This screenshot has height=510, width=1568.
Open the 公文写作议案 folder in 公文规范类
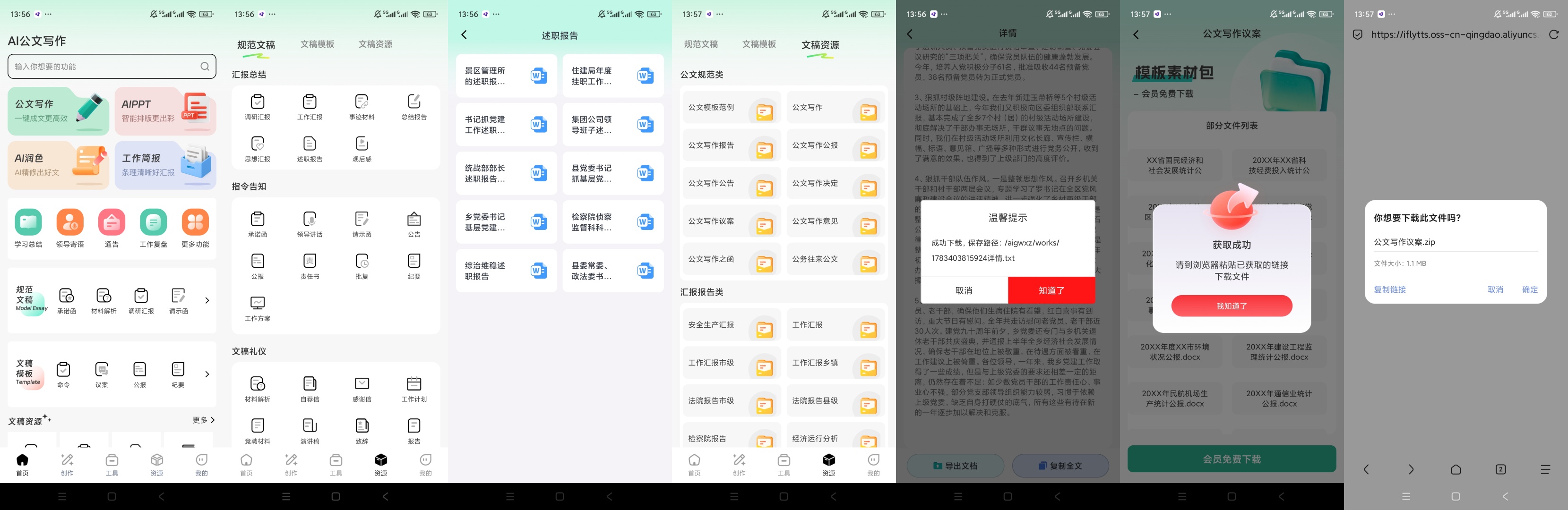pyautogui.click(x=732, y=222)
